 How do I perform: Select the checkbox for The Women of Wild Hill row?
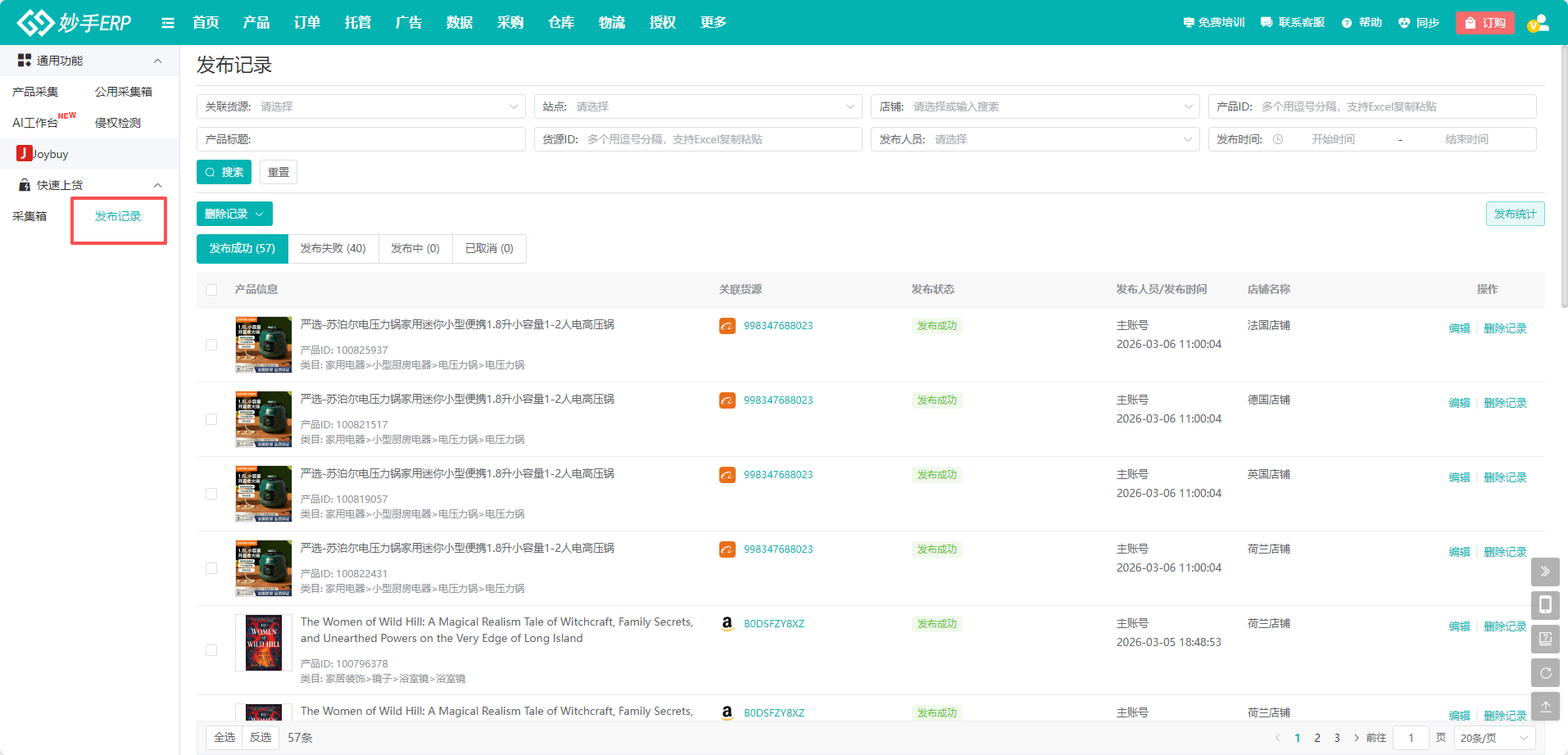[211, 650]
